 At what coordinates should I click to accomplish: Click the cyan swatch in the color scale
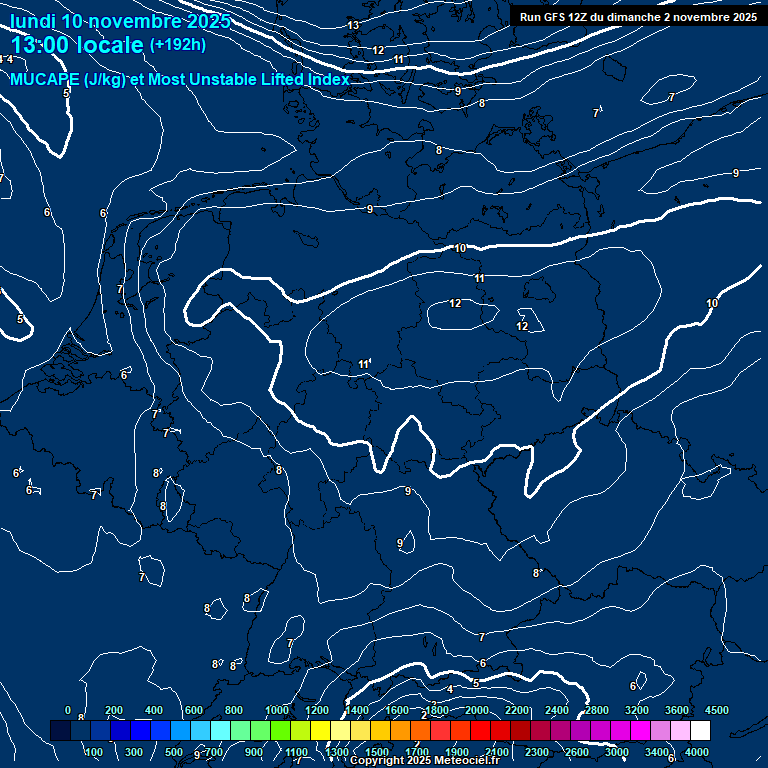tap(220, 730)
